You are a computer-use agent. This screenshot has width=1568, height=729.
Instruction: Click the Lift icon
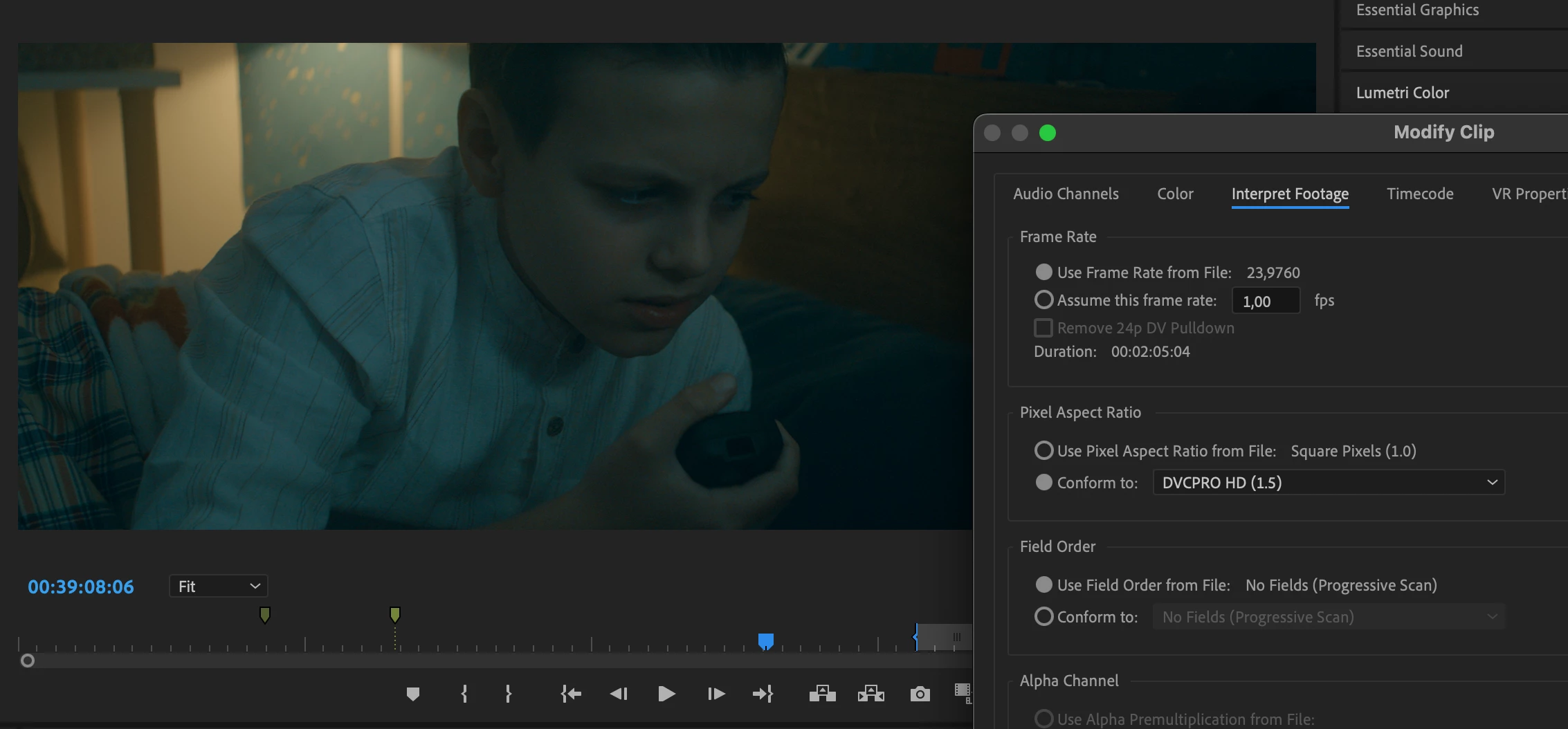pos(823,694)
